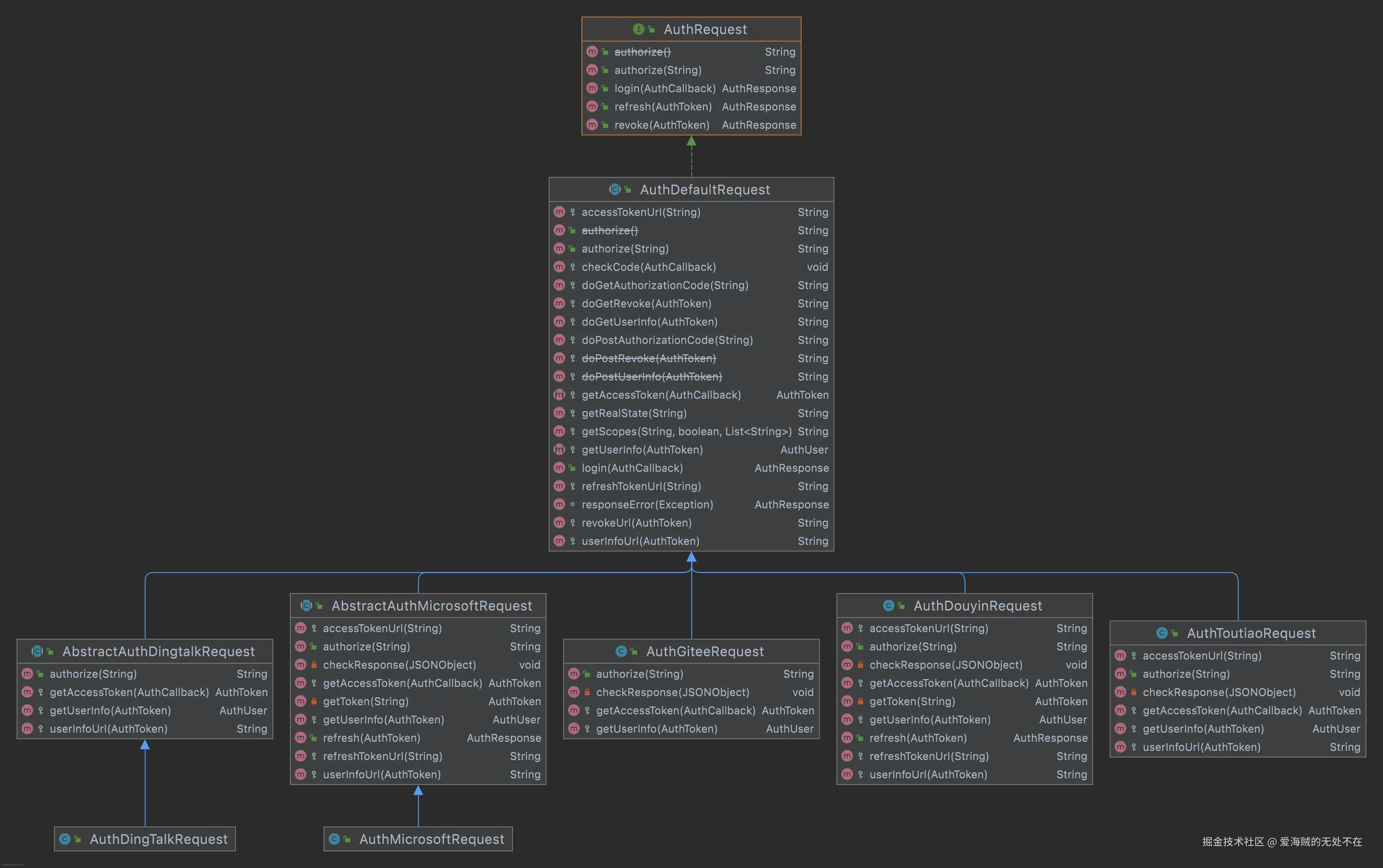Click the class icon of AuthToutiaoRequest header
This screenshot has width=1383, height=868.
(x=1161, y=633)
